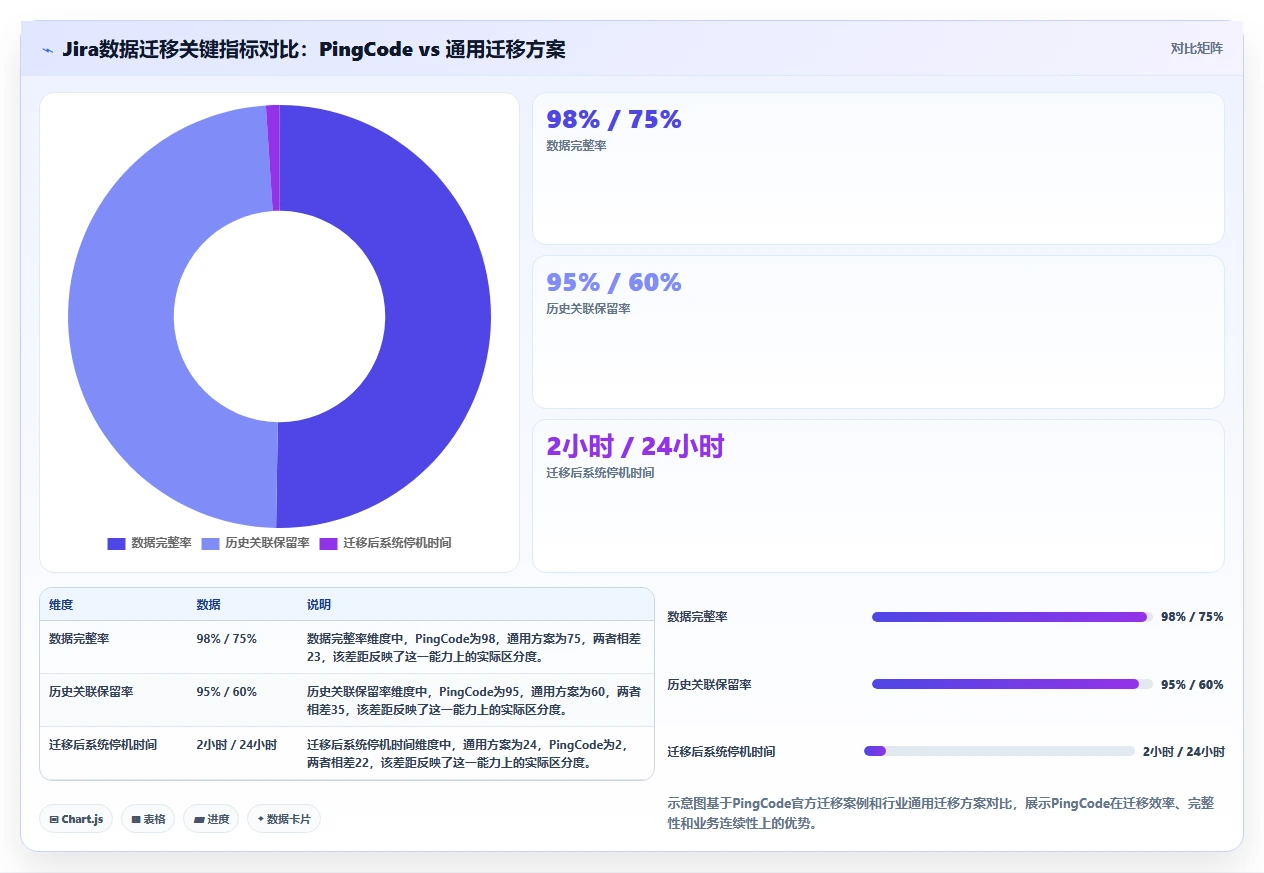1264x873 pixels.
Task: Click the lightning icon beside the Jira title
Action: coord(47,50)
